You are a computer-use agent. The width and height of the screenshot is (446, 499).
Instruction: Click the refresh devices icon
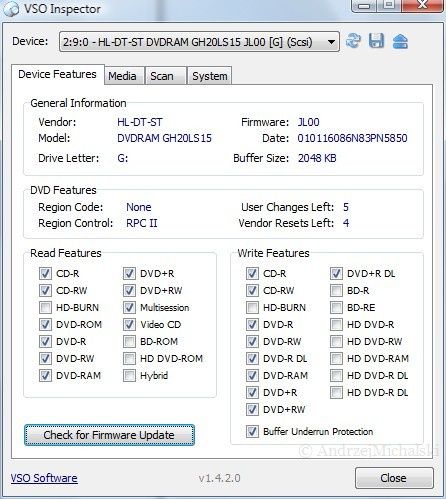pos(353,41)
